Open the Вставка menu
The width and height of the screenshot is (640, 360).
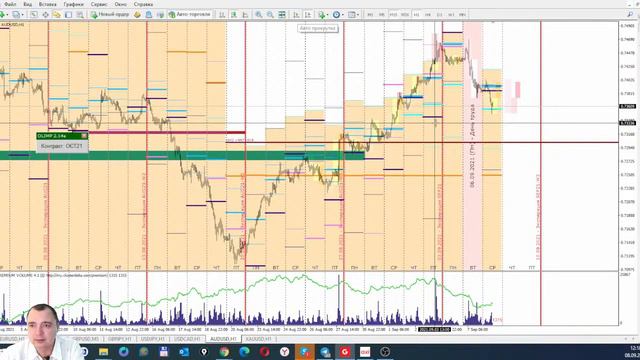coord(48,4)
